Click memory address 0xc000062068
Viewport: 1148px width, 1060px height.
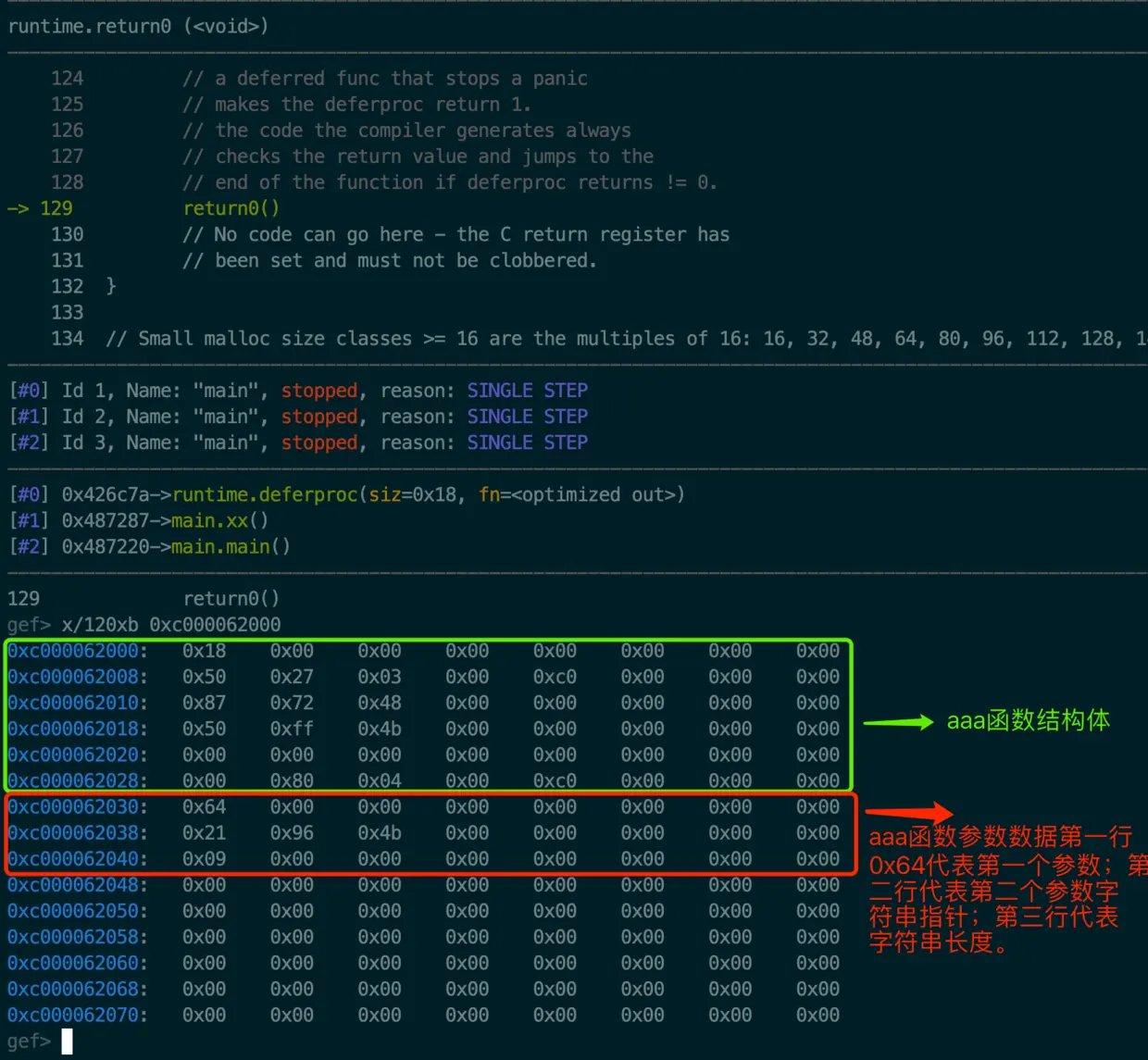(x=73, y=989)
